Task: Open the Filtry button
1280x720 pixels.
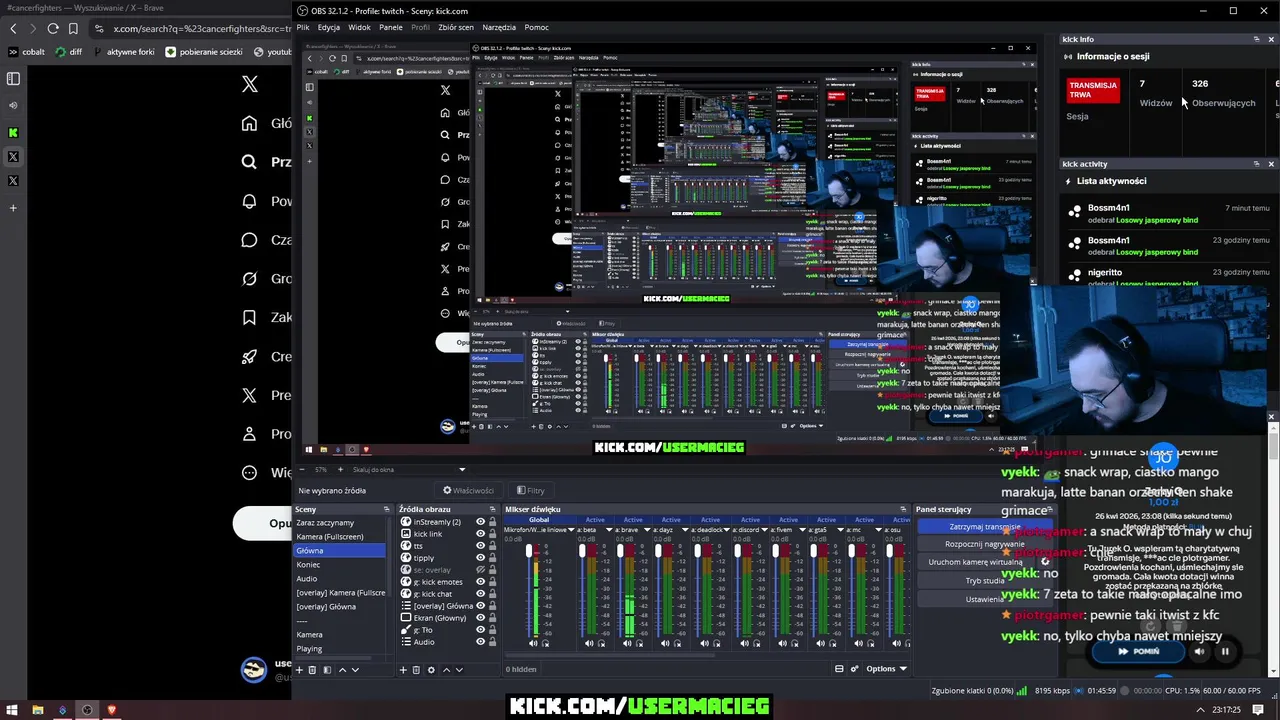Action: [x=531, y=490]
